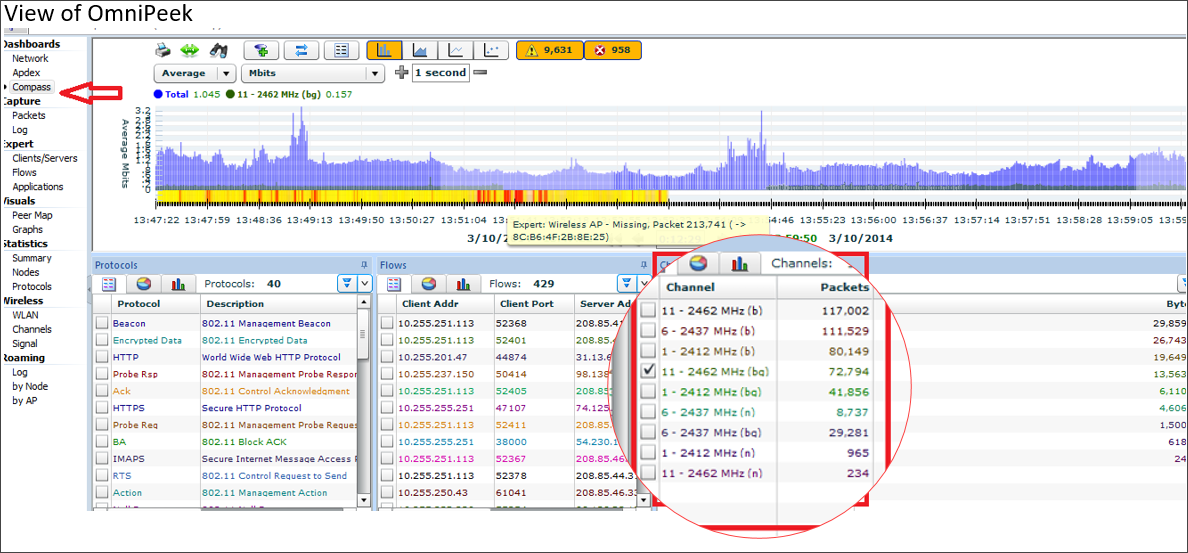Expand the arrow beside Compass

pyautogui.click(x=5, y=87)
